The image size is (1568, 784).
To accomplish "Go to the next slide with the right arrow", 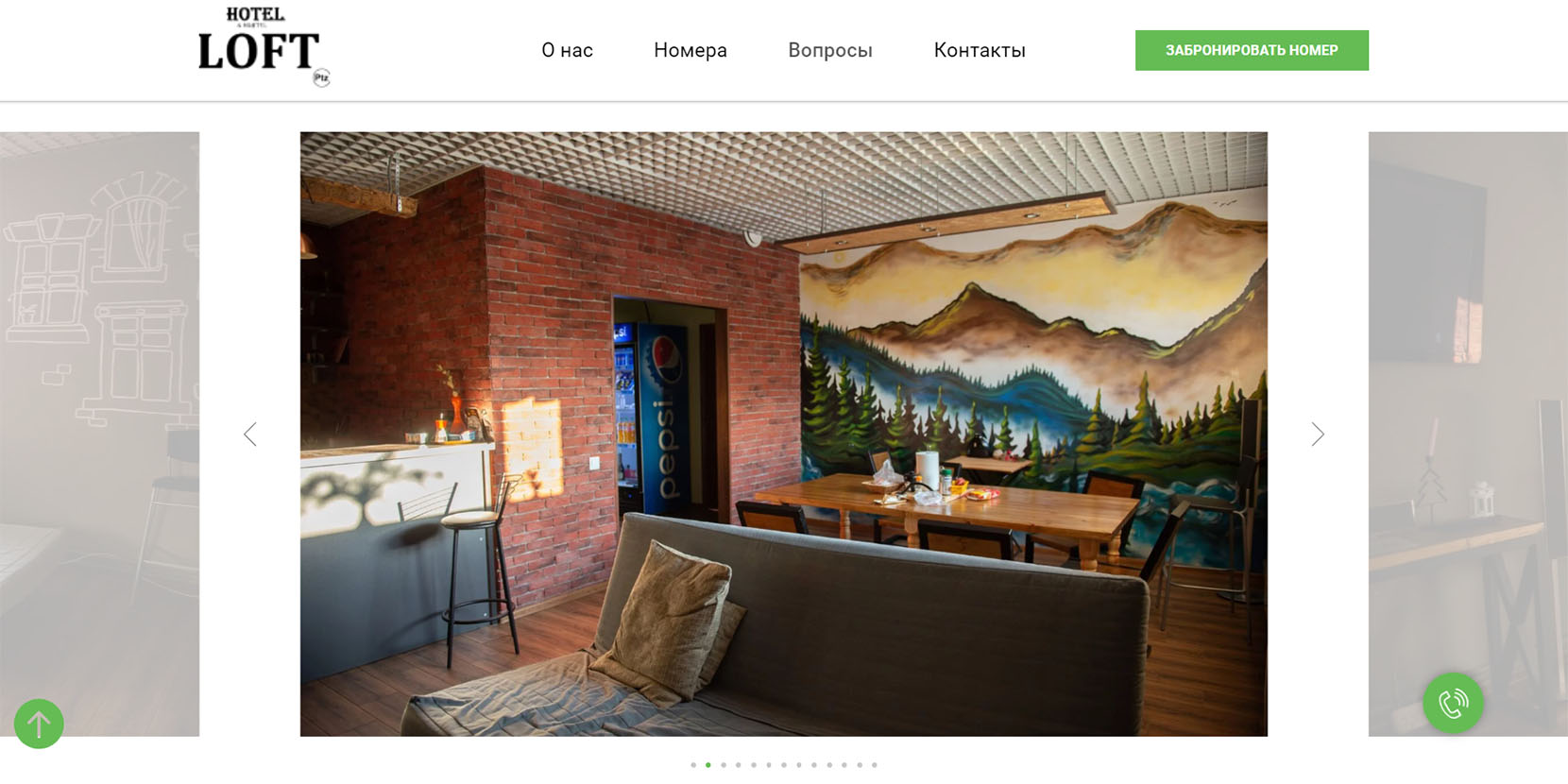I will coord(1318,434).
